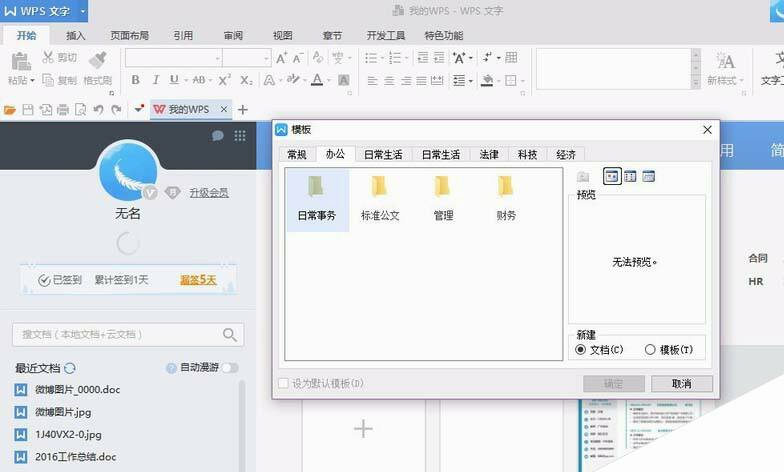This screenshot has width=784, height=472.
Task: Refresh the recent documents (最近文档) list
Action: tap(70, 368)
